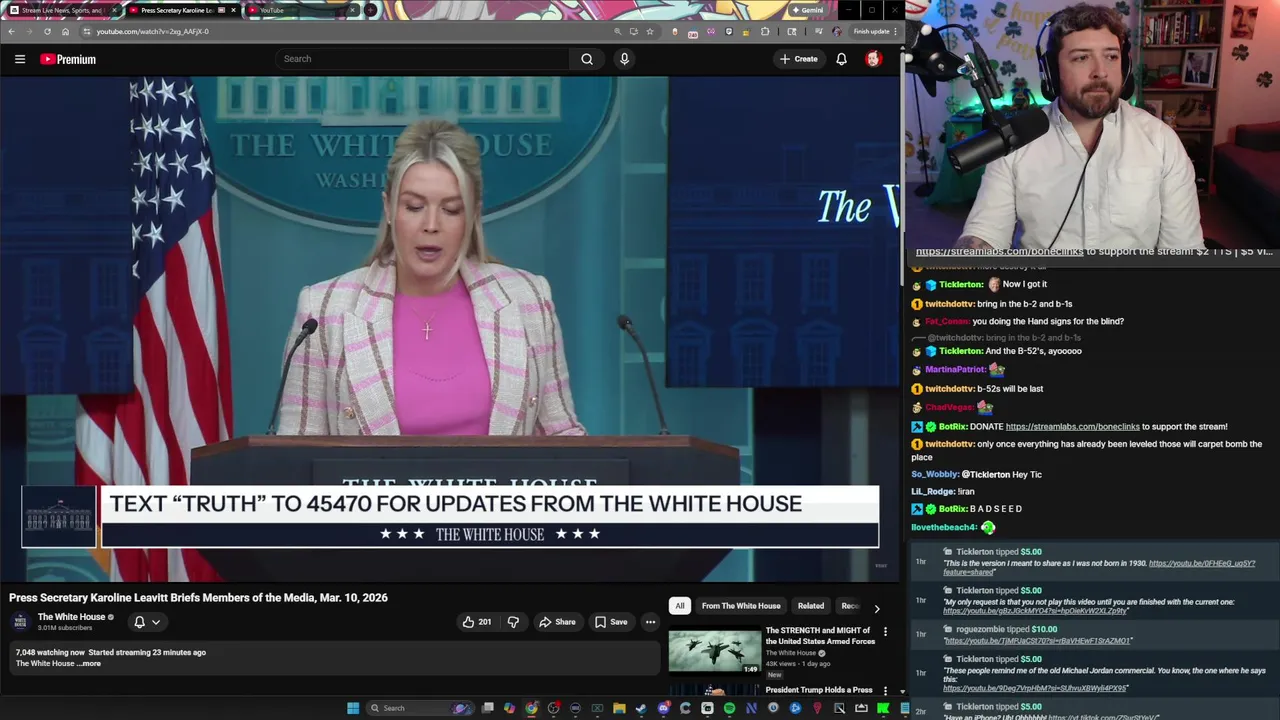Switch to the YouTube browser tab

click(x=300, y=10)
